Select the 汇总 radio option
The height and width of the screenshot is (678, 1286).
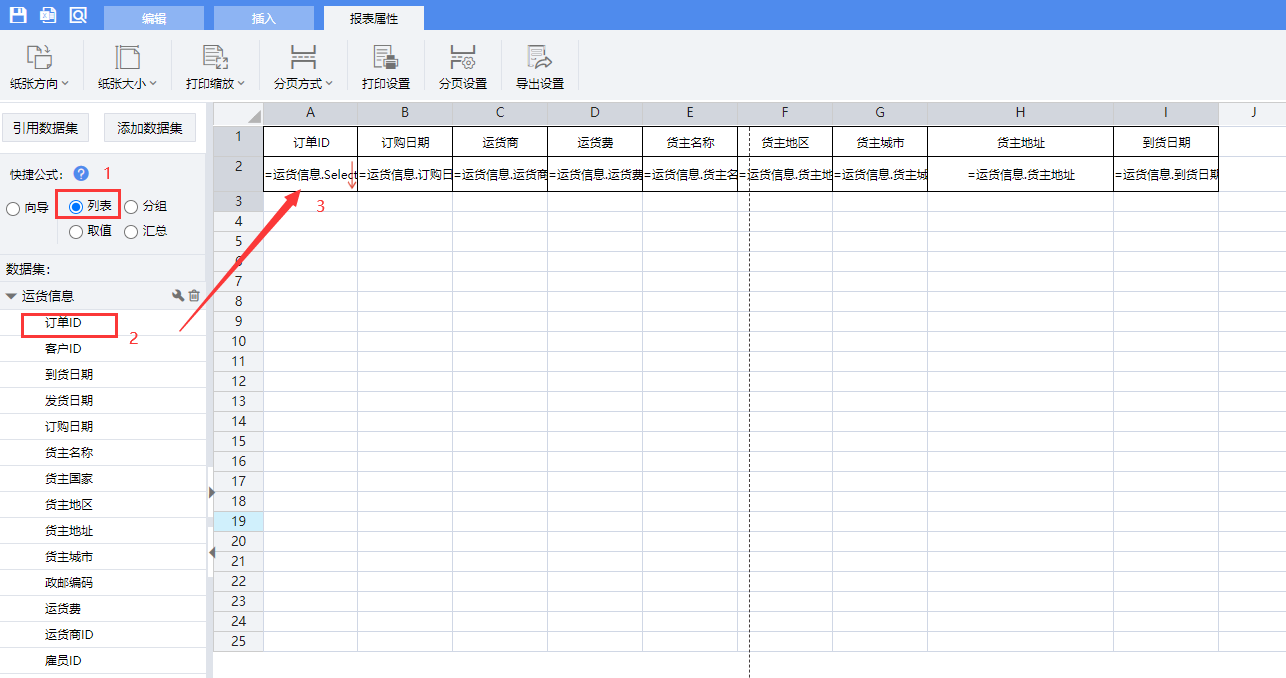(x=131, y=232)
